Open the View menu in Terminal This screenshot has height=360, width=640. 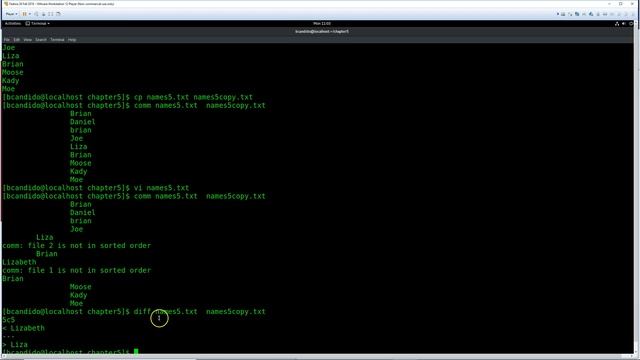click(28, 40)
